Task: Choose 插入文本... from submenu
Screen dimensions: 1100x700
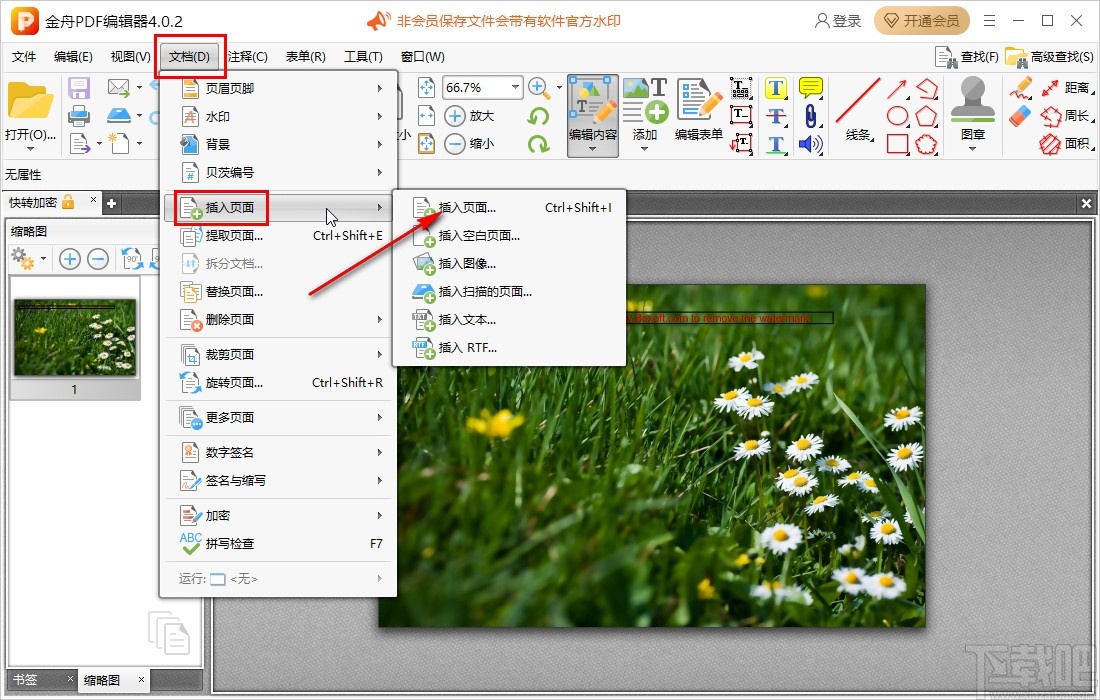Action: [x=509, y=320]
